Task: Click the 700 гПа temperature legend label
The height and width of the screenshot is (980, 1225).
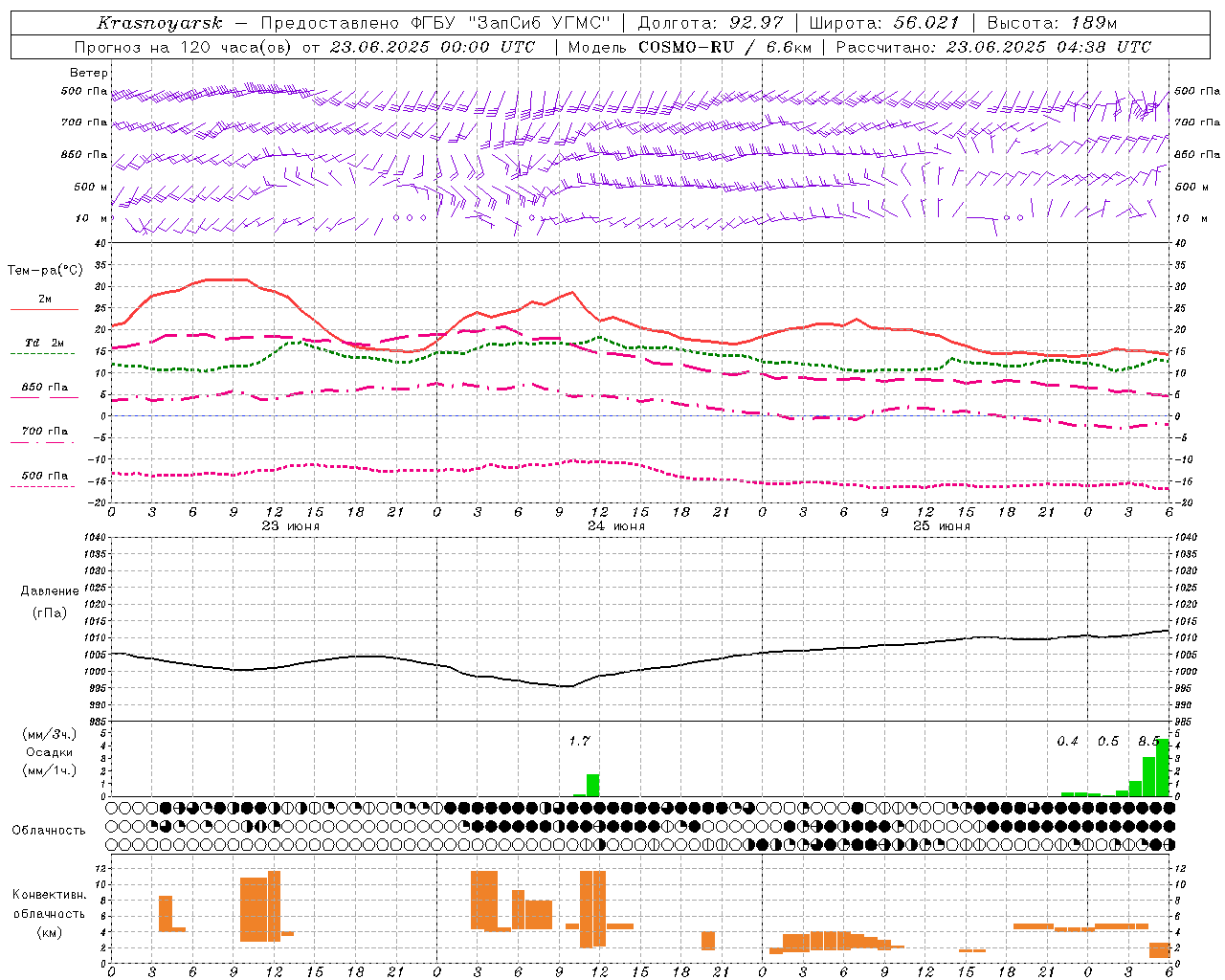Action: (x=45, y=431)
